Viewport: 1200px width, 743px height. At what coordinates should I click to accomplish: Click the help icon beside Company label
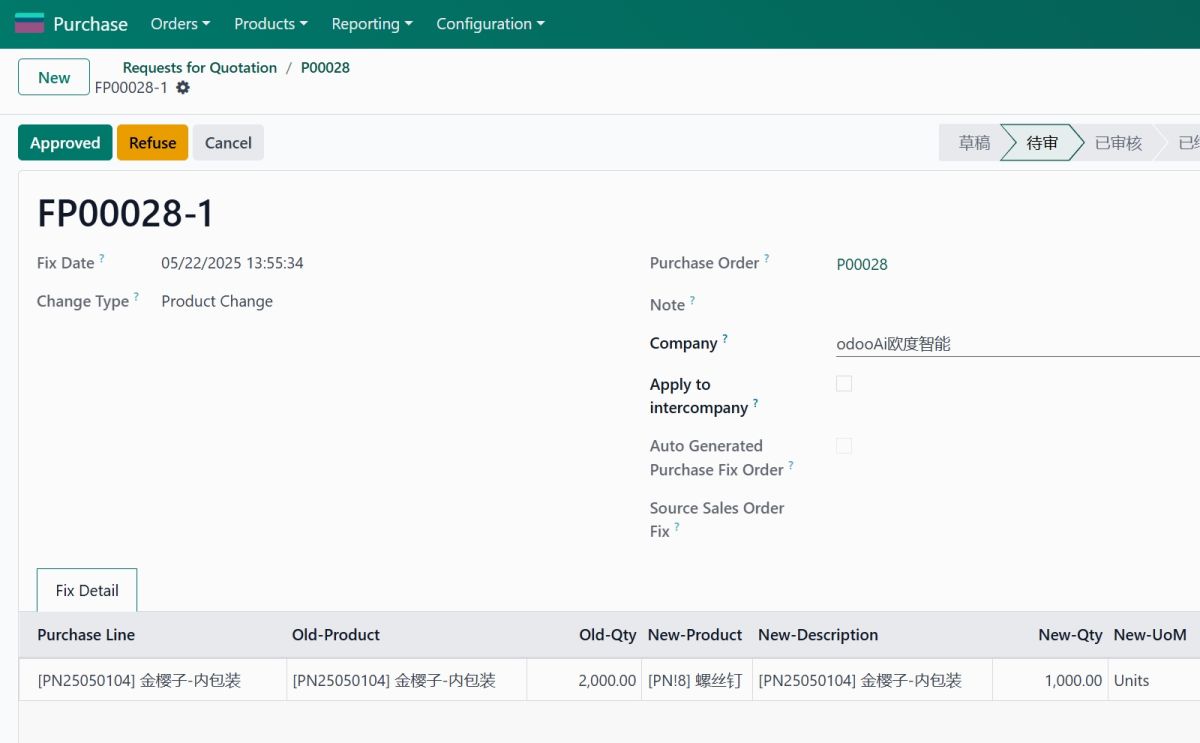(x=725, y=339)
